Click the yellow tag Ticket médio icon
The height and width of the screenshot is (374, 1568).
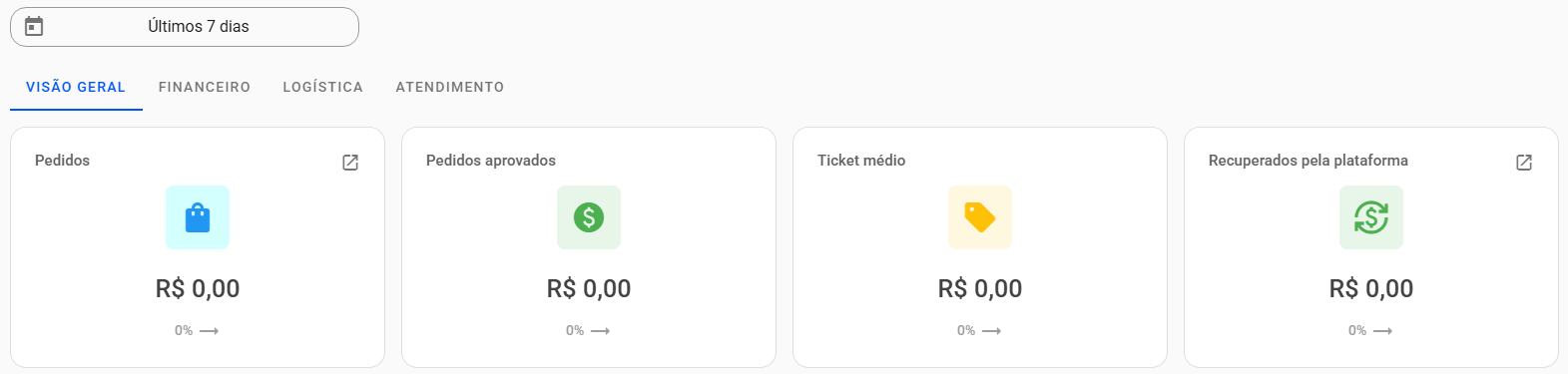(980, 217)
